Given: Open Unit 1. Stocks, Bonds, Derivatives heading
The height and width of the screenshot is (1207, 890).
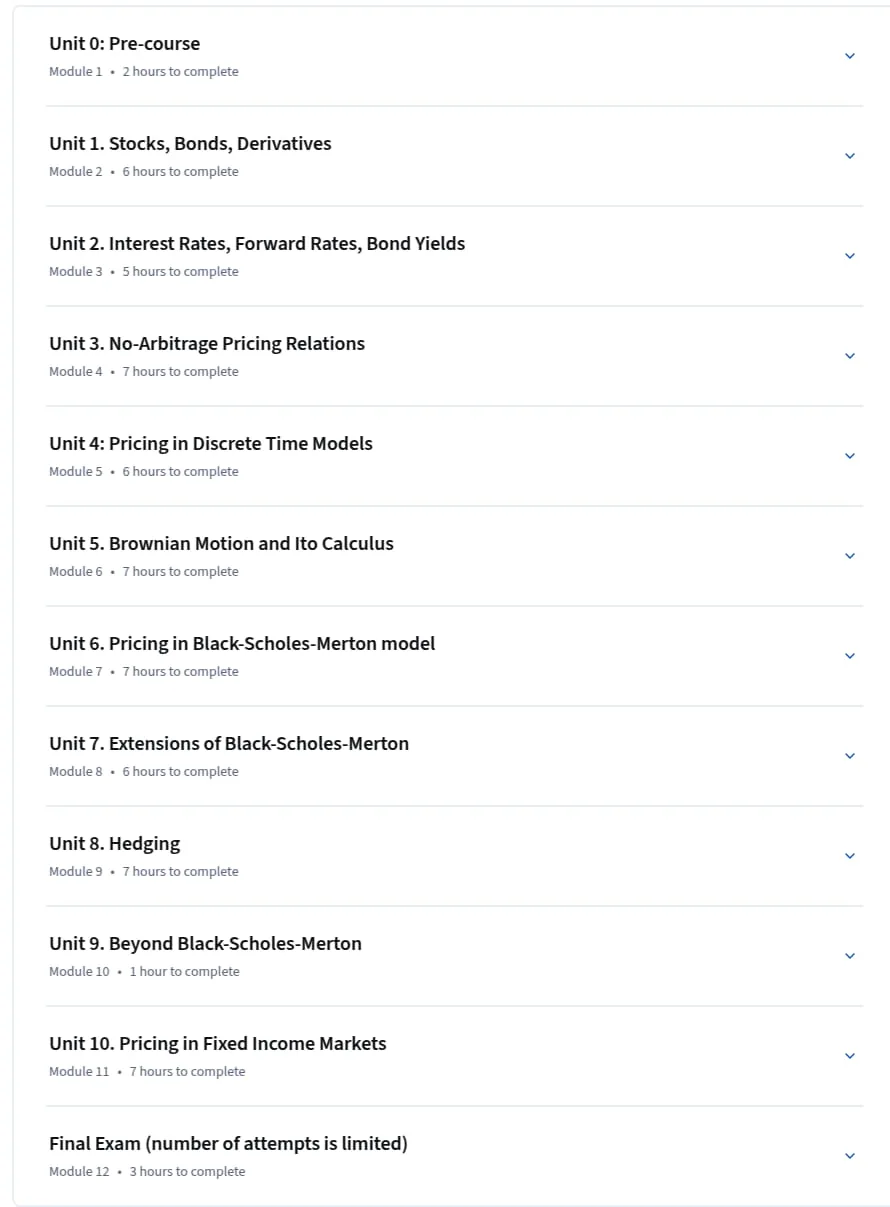Looking at the screenshot, I should click(x=190, y=144).
